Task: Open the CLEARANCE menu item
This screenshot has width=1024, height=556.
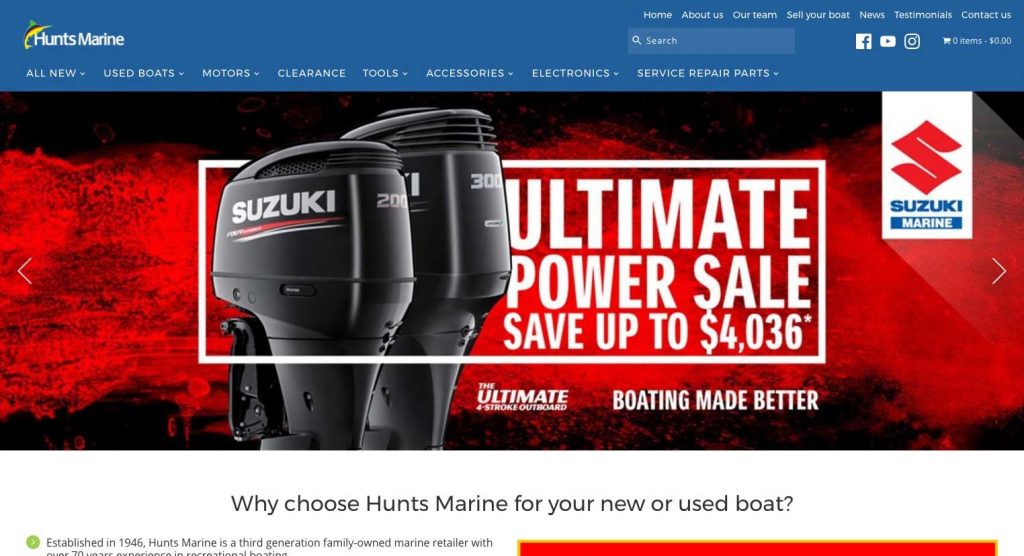Action: point(312,73)
